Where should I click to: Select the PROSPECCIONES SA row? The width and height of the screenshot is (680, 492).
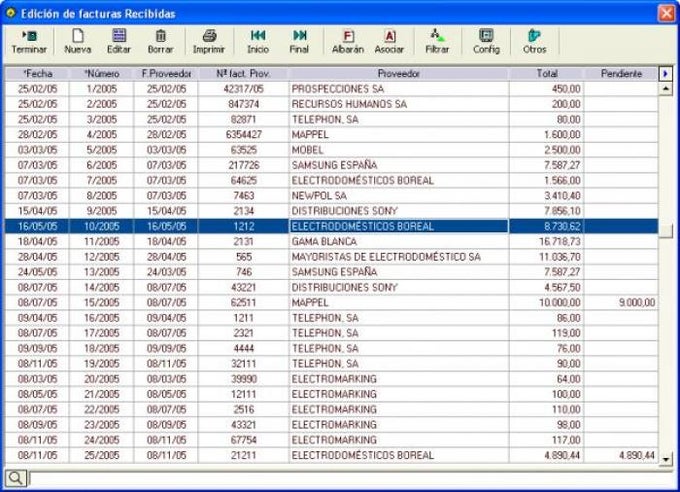331,89
